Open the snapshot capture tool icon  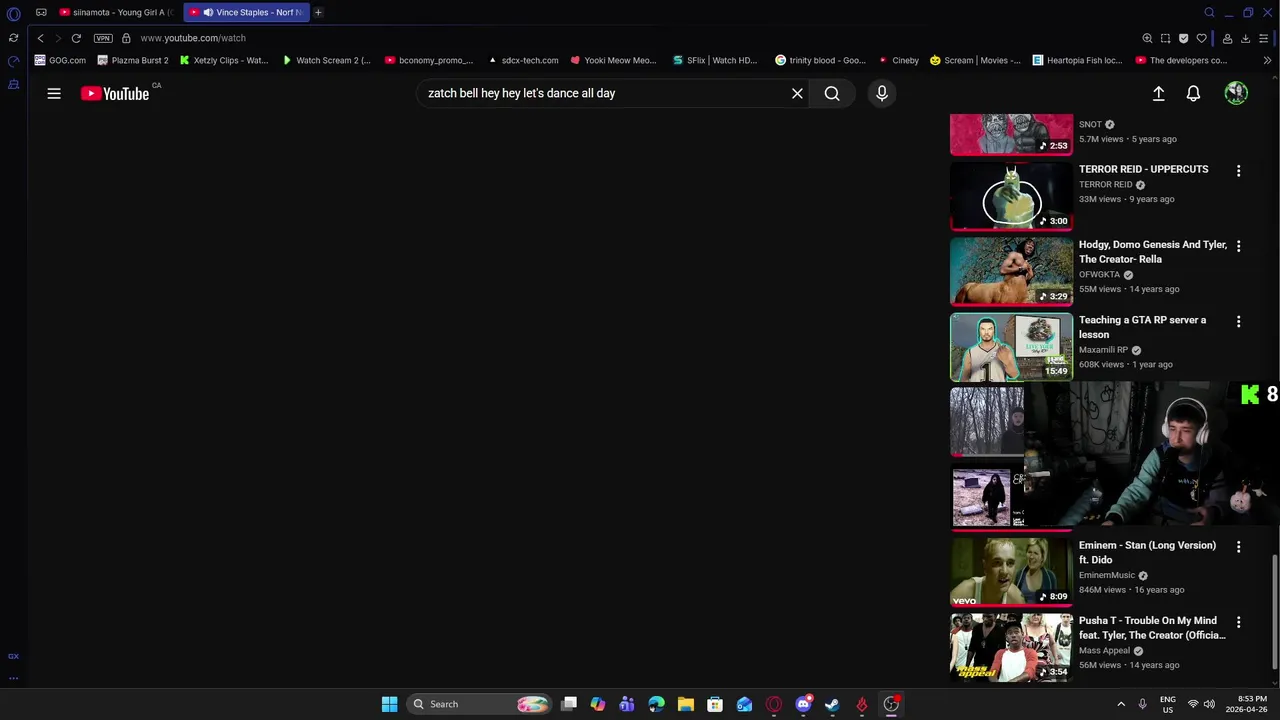tap(1165, 38)
